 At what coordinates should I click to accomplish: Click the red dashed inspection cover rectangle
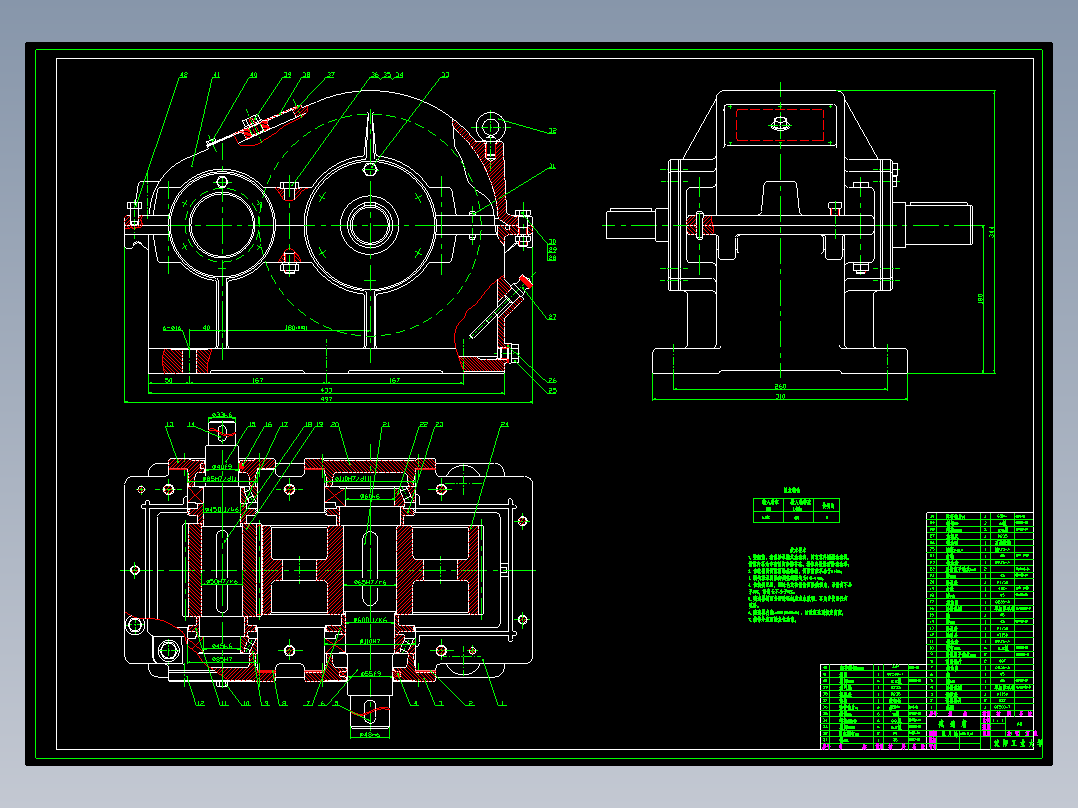(x=780, y=124)
